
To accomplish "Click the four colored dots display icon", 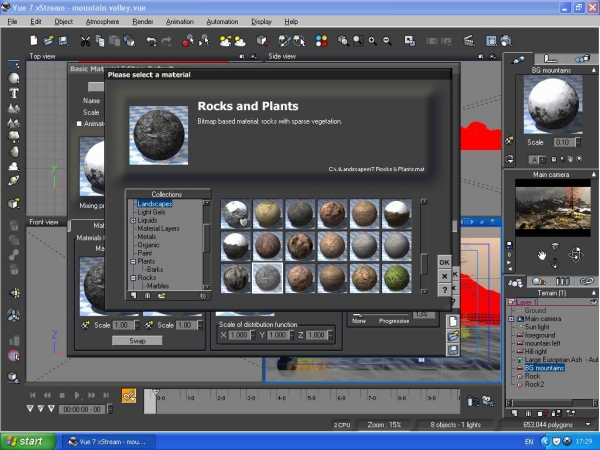I will click(321, 41).
